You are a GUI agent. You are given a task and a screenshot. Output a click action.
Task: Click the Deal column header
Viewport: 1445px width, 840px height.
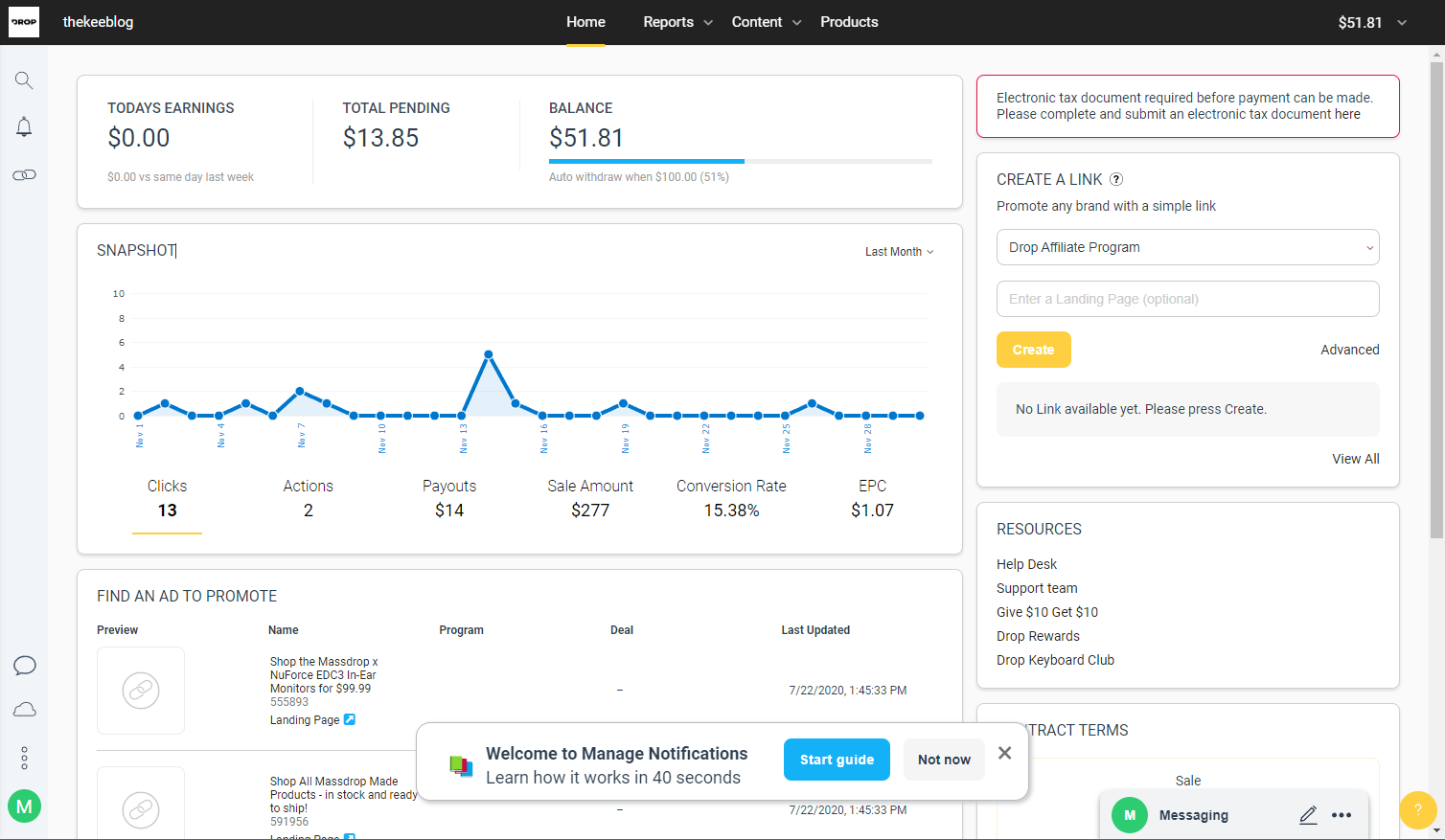click(x=622, y=630)
